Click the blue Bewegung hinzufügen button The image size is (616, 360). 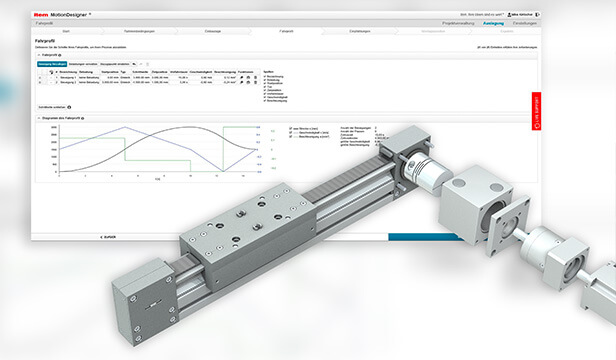pos(52,64)
